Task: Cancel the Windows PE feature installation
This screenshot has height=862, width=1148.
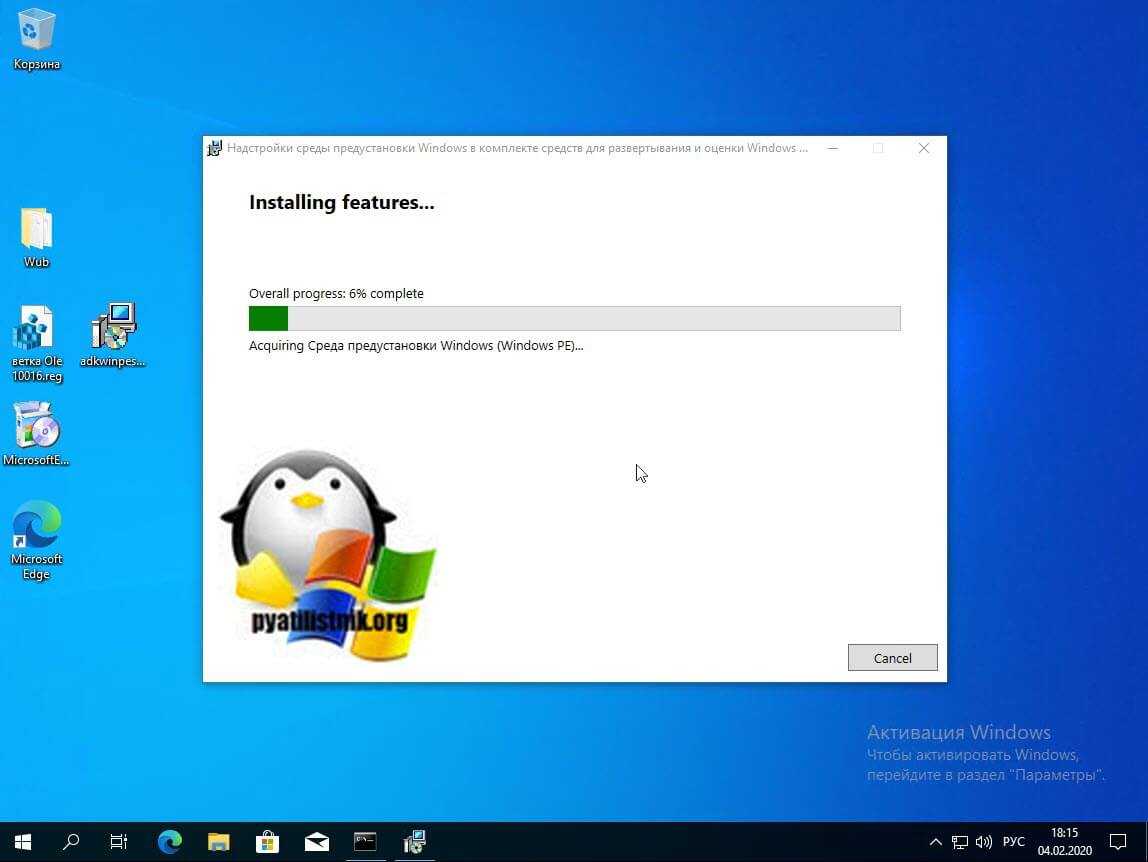Action: 892,658
